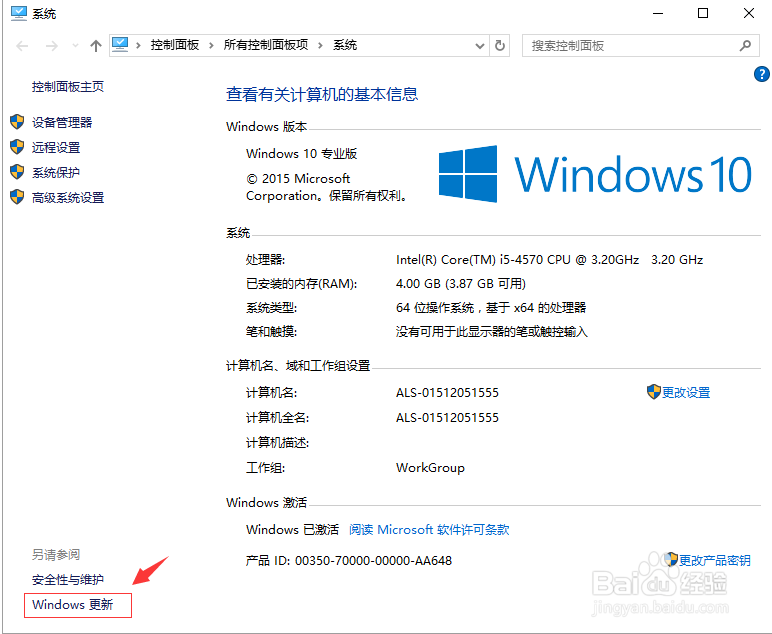This screenshot has height=634, width=772.
Task: Expand chevron after 控制面板 breadcrumb
Action: (211, 45)
